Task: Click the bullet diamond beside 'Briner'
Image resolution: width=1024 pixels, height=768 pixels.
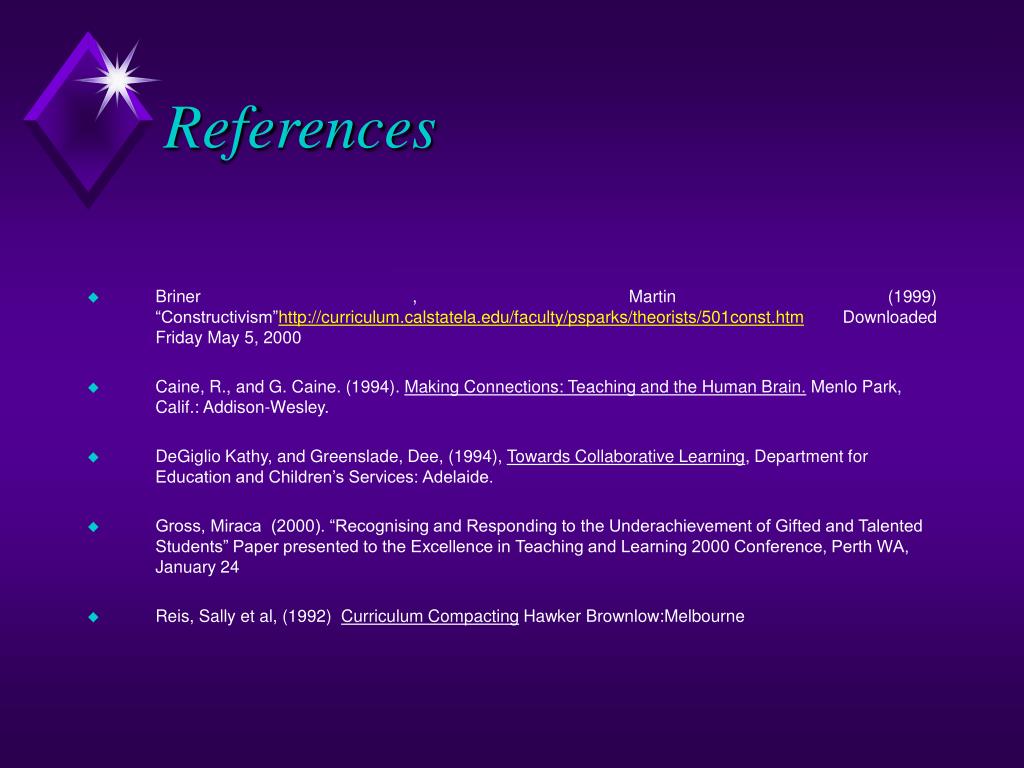Action: [x=93, y=298]
